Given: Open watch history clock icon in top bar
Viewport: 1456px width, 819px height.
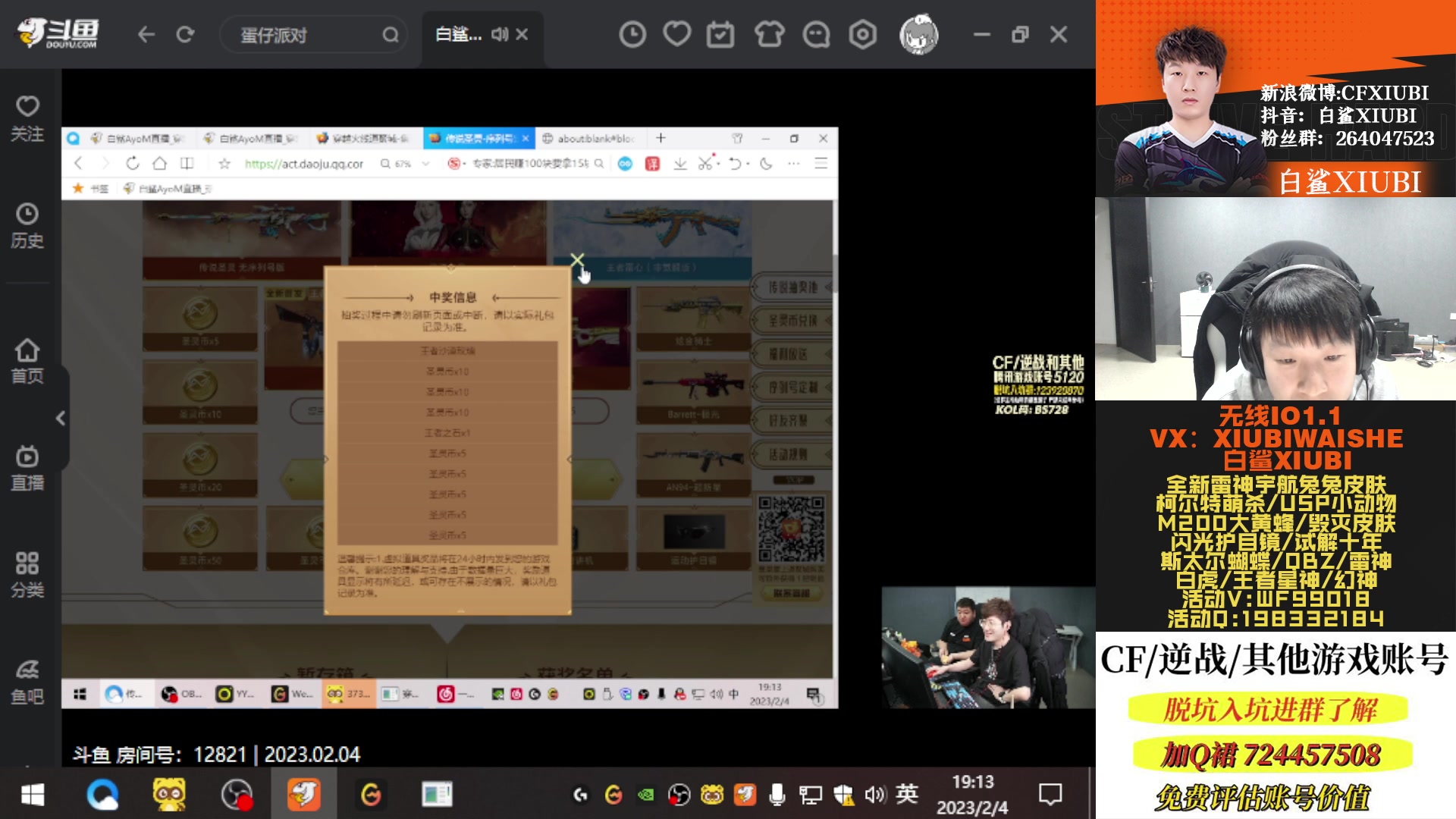Looking at the screenshot, I should point(632,34).
